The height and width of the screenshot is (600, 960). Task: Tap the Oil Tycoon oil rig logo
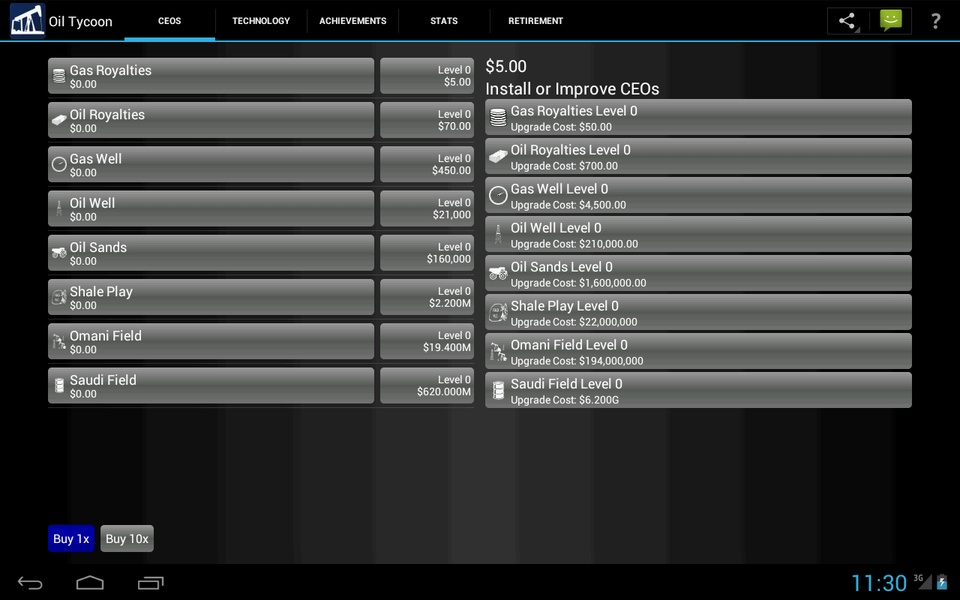[28, 20]
